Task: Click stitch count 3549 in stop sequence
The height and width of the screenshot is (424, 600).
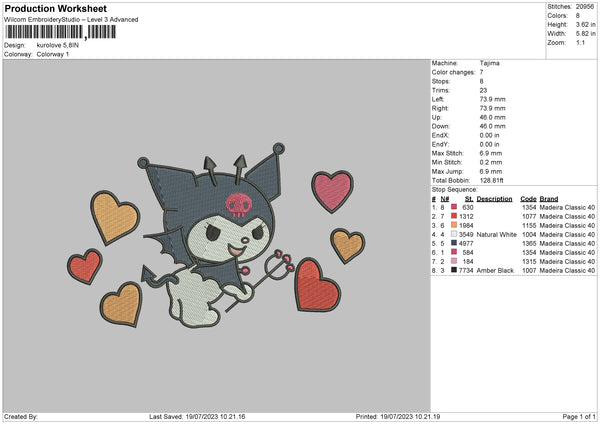Action: tap(466, 235)
